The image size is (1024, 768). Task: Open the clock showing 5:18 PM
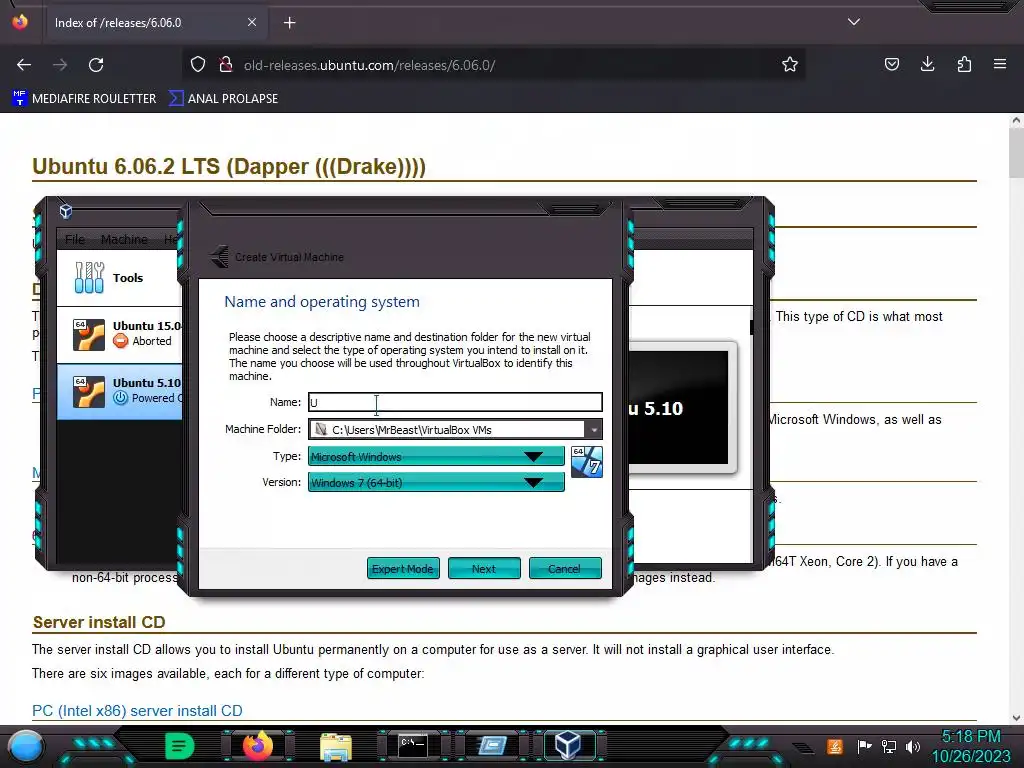pyautogui.click(x=971, y=746)
